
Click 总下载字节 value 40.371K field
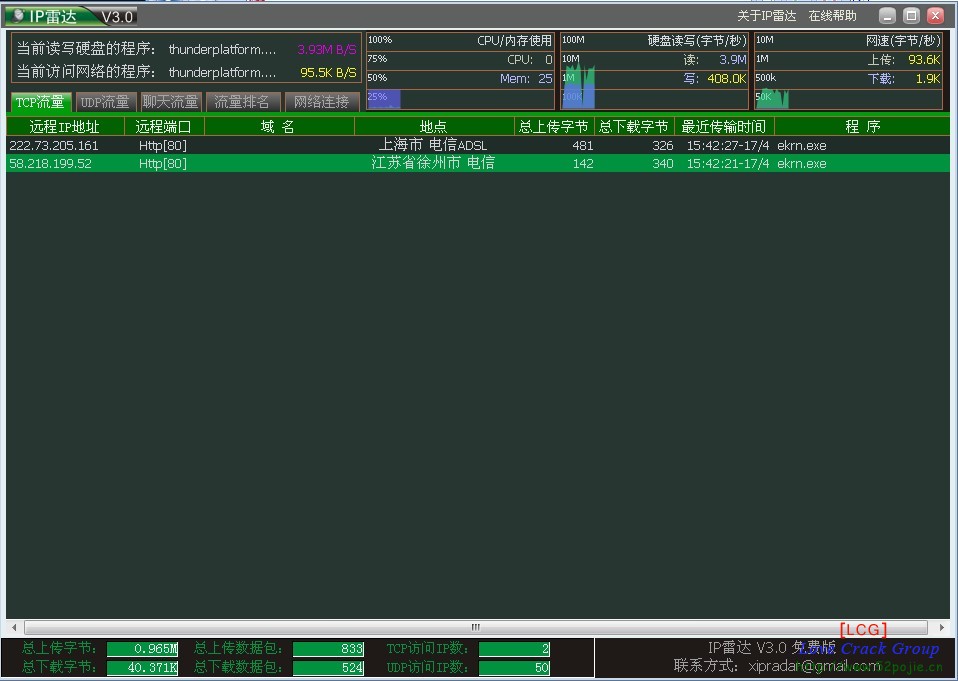142,668
